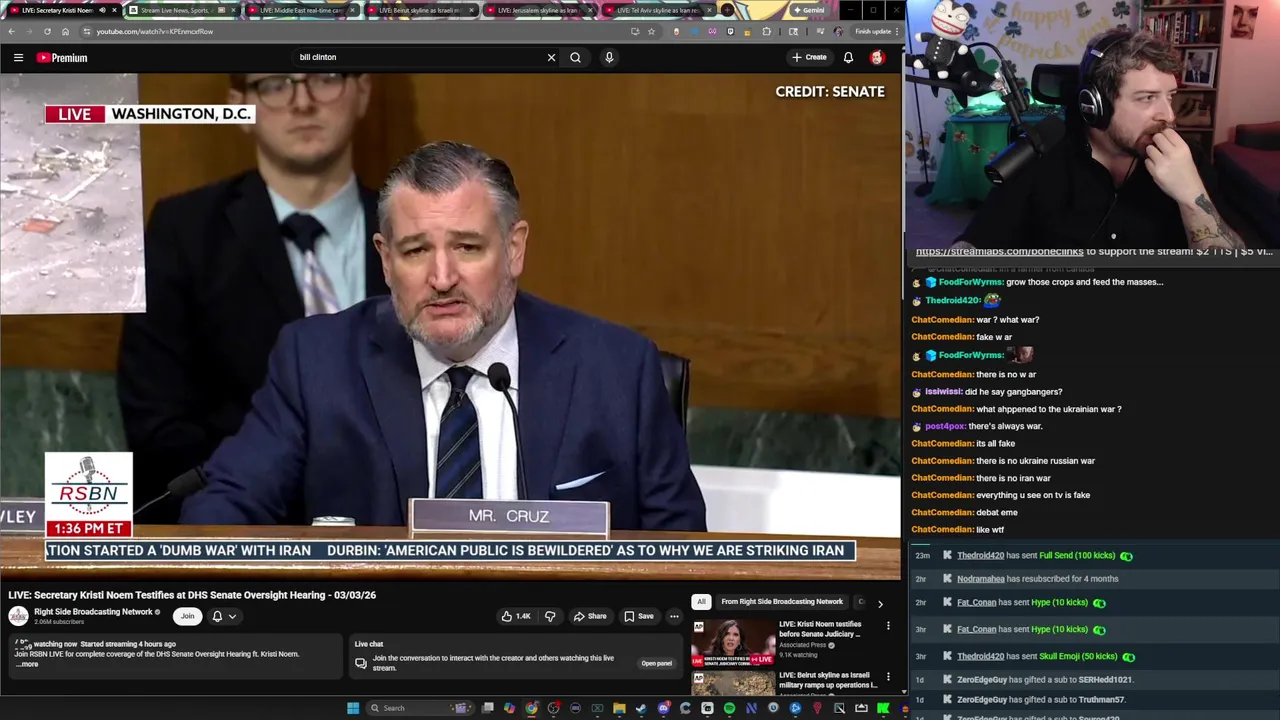Open the Create upload menu
This screenshot has height=720, width=1280.
click(809, 57)
